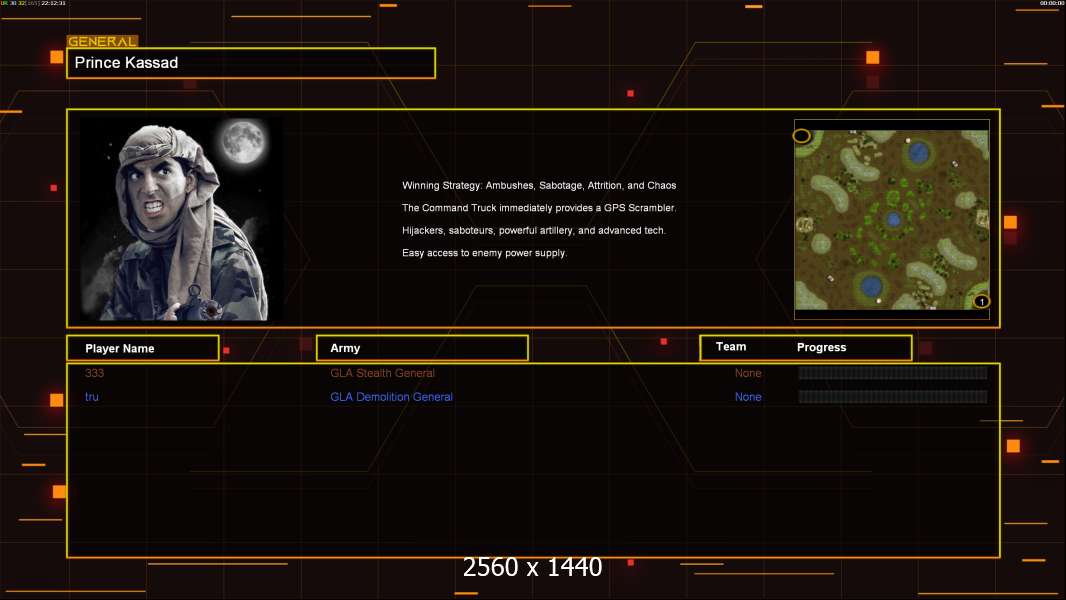
Task: Select player 333 in the list
Action: tap(95, 373)
